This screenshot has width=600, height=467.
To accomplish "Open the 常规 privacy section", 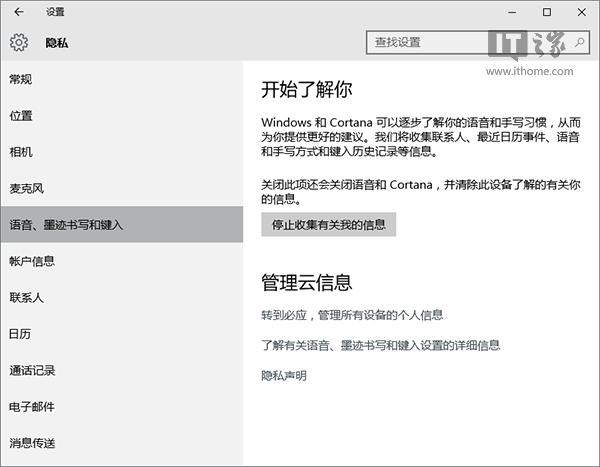I will click(21, 79).
